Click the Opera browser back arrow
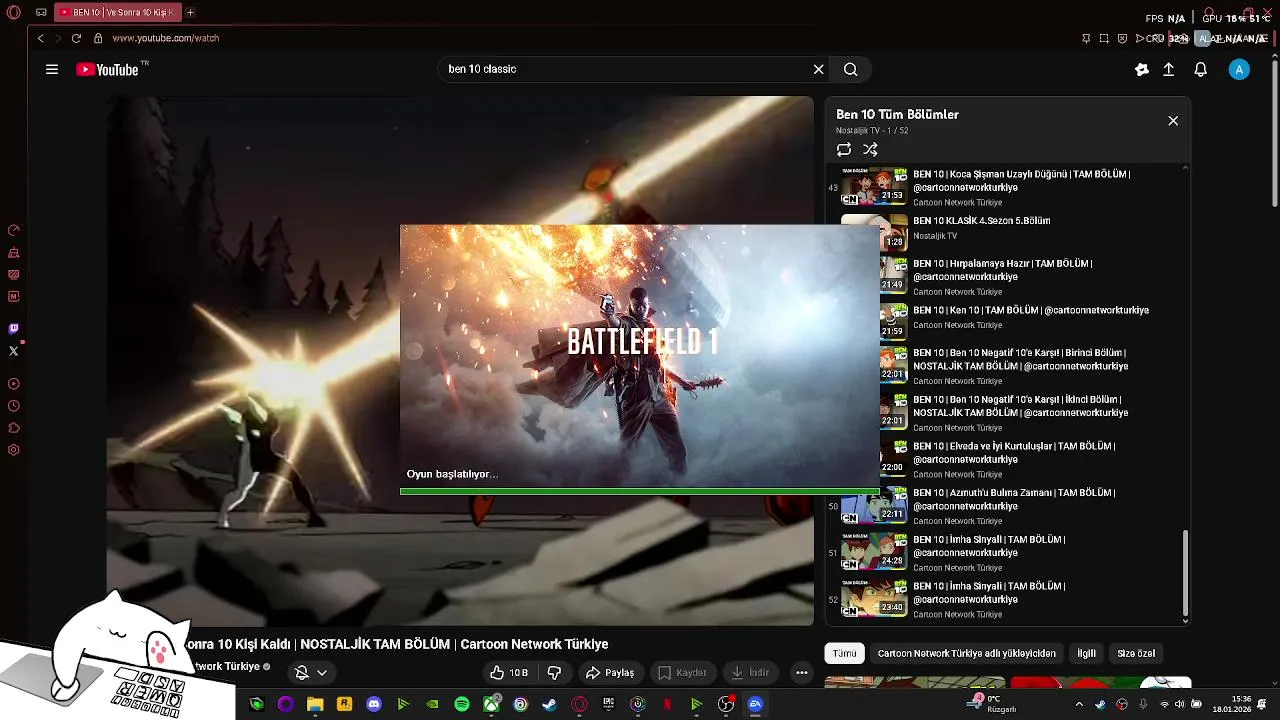Image resolution: width=1280 pixels, height=720 pixels. point(40,38)
